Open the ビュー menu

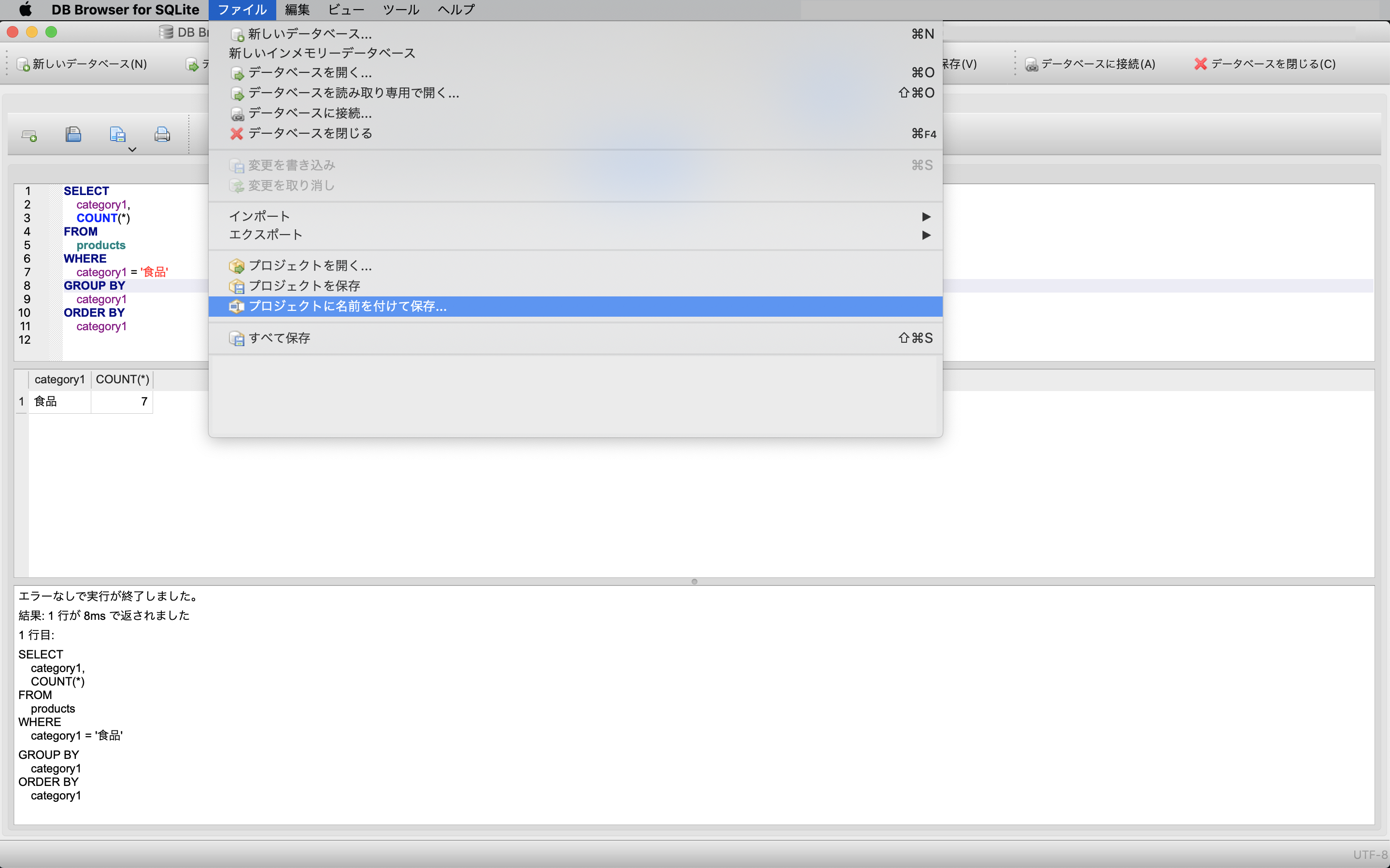346,10
